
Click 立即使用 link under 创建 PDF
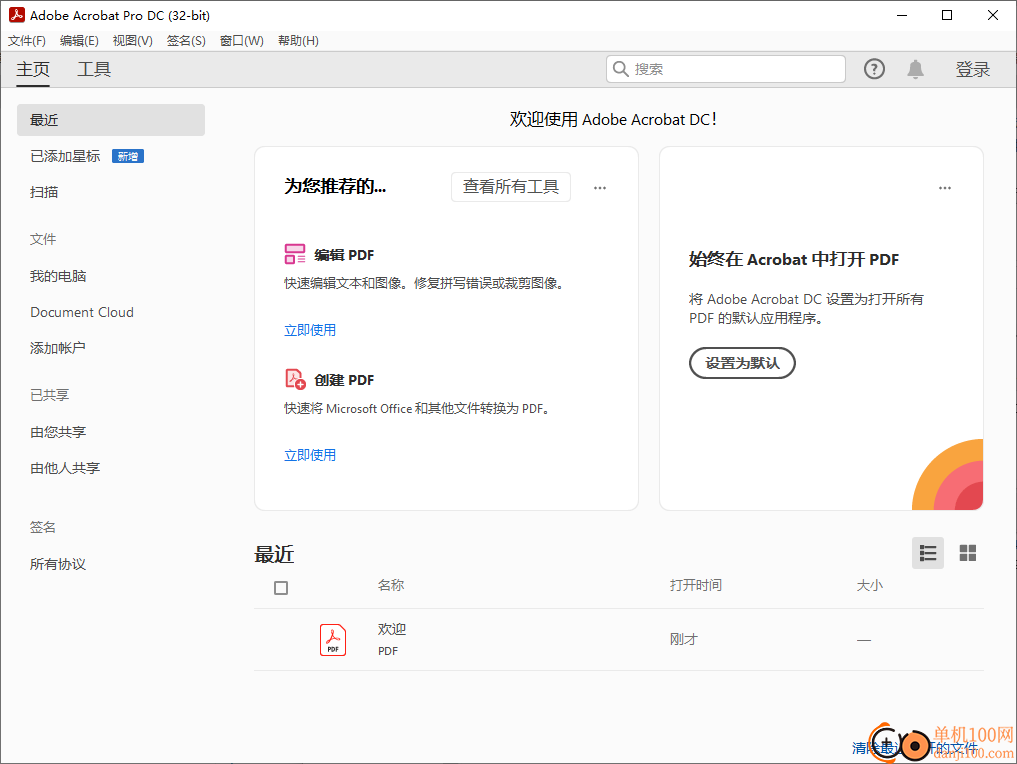(x=310, y=455)
